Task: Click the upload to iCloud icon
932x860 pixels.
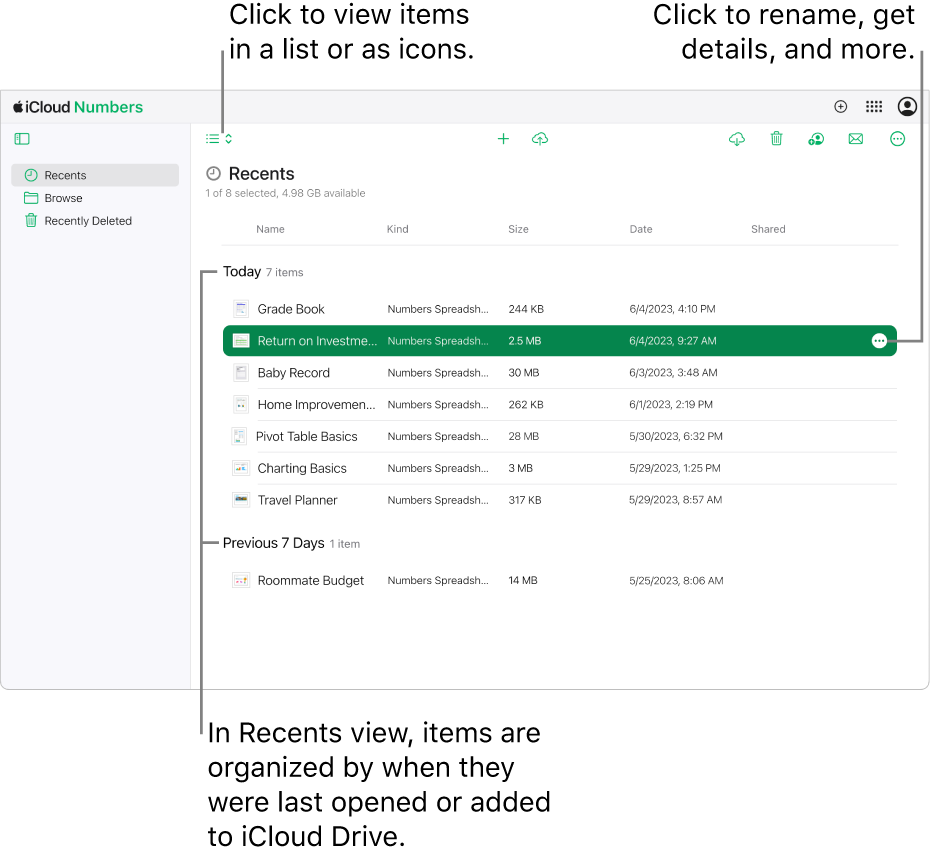Action: click(x=540, y=139)
